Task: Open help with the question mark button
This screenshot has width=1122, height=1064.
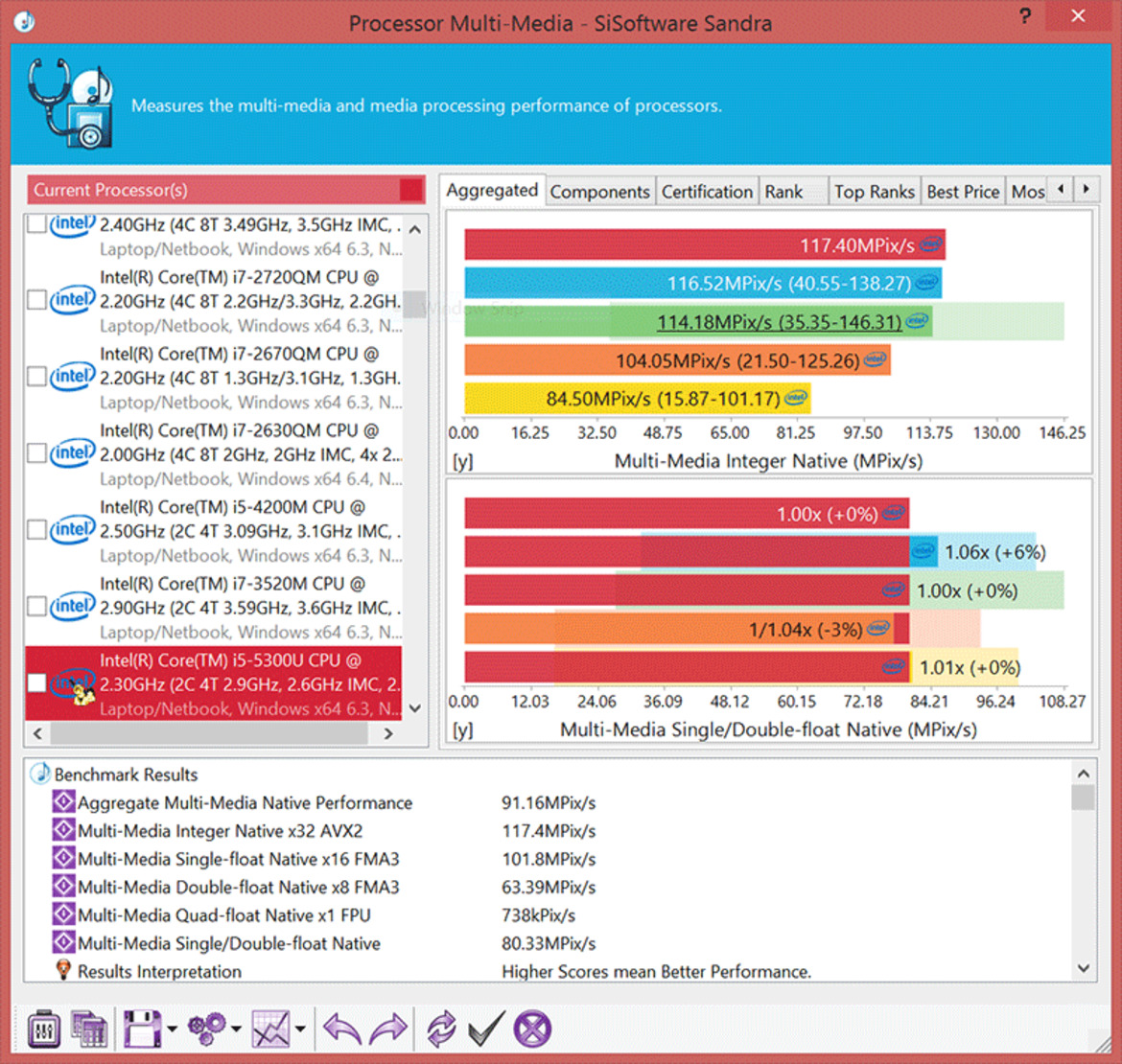Action: [x=1025, y=16]
